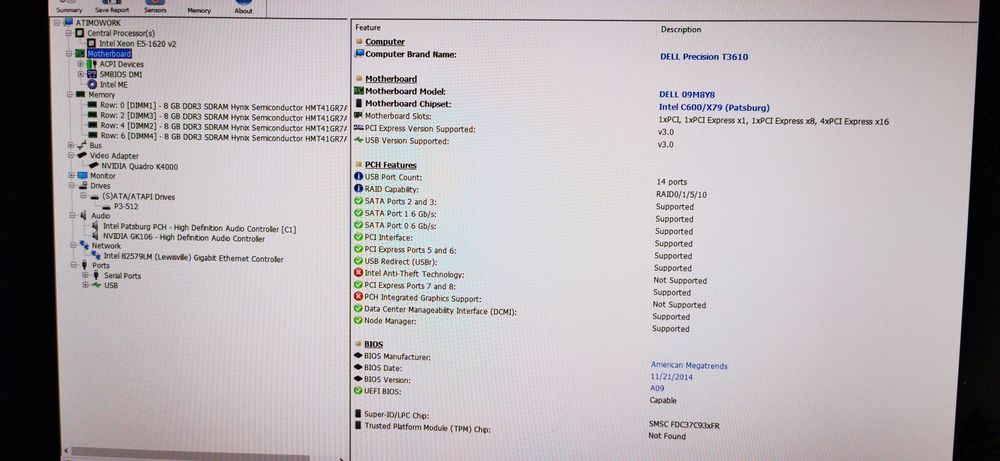Click the Feature column header
Screen dimensions: 1000x461
click(368, 27)
